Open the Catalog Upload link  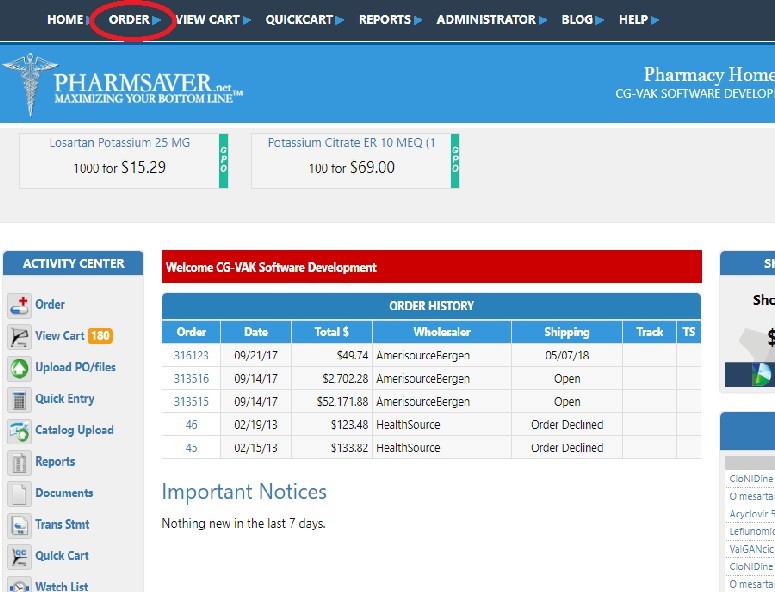pyautogui.click(x=74, y=430)
